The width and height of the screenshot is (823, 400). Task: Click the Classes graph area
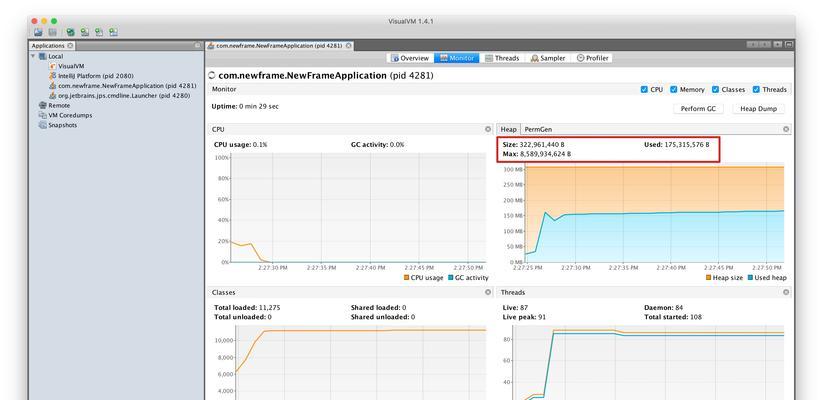pyautogui.click(x=361, y=362)
